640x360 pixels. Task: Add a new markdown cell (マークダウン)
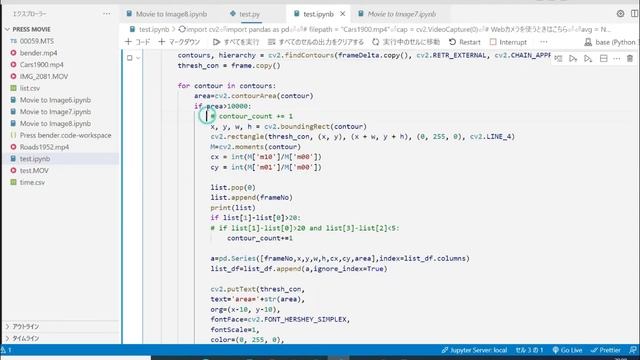179,42
